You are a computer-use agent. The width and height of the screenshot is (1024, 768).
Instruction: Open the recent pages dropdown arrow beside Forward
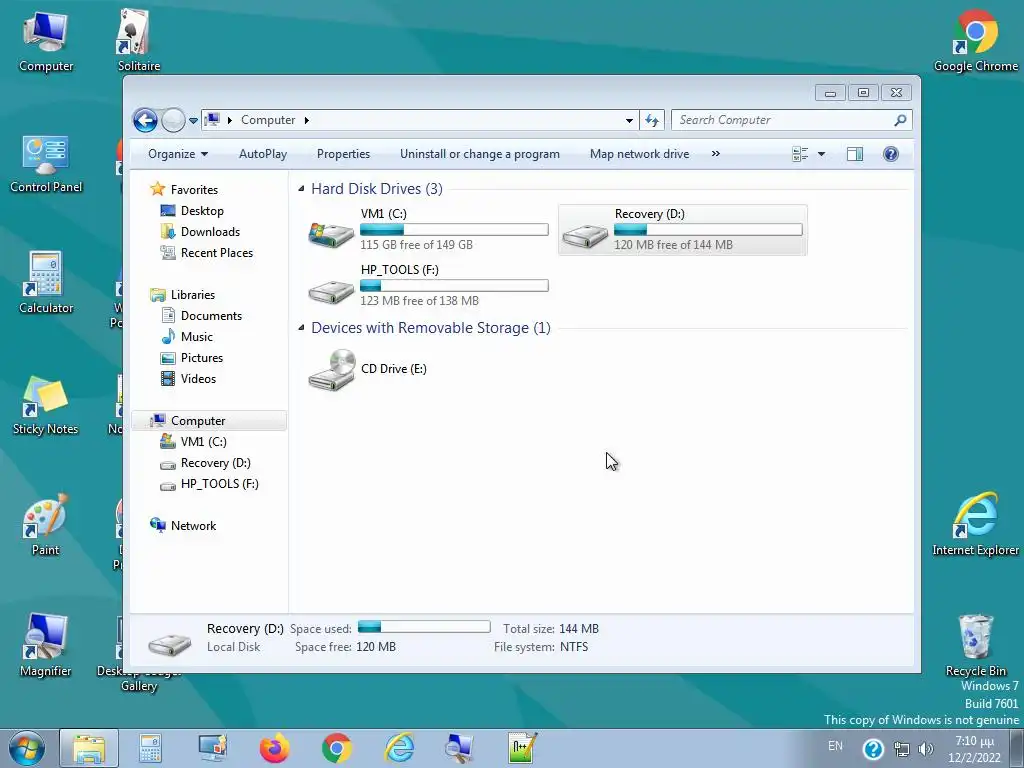pyautogui.click(x=193, y=121)
